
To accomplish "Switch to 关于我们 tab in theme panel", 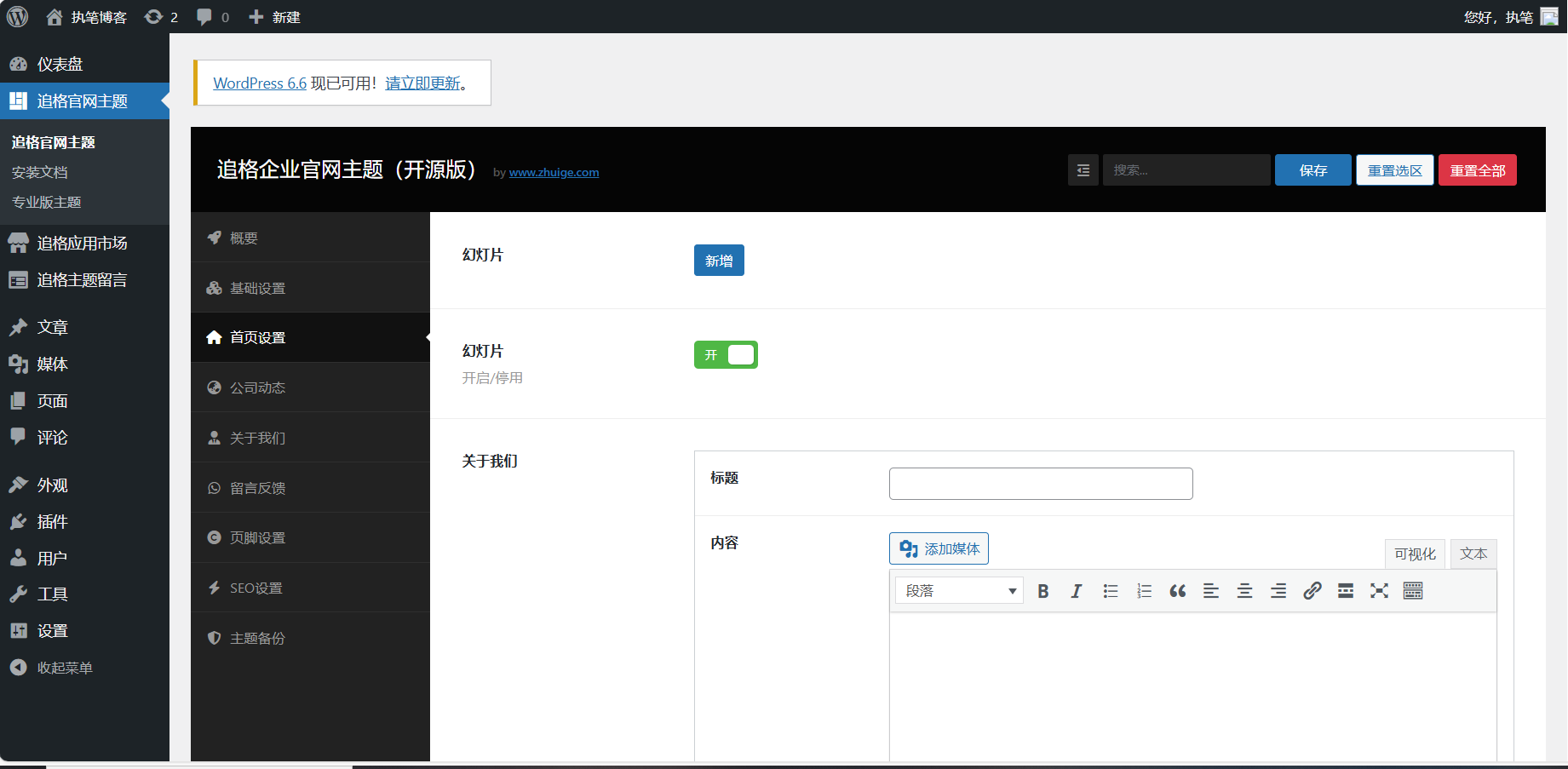I will pyautogui.click(x=310, y=438).
